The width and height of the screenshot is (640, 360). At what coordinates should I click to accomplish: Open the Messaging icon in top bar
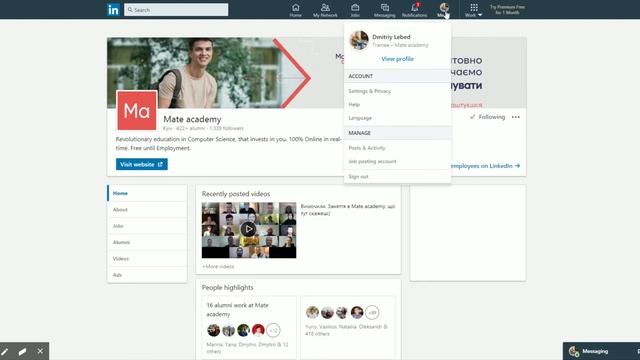384,10
